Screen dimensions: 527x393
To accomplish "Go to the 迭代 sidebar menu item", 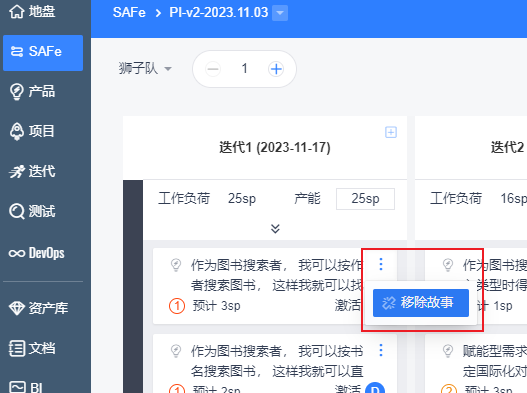I will pos(32,171).
